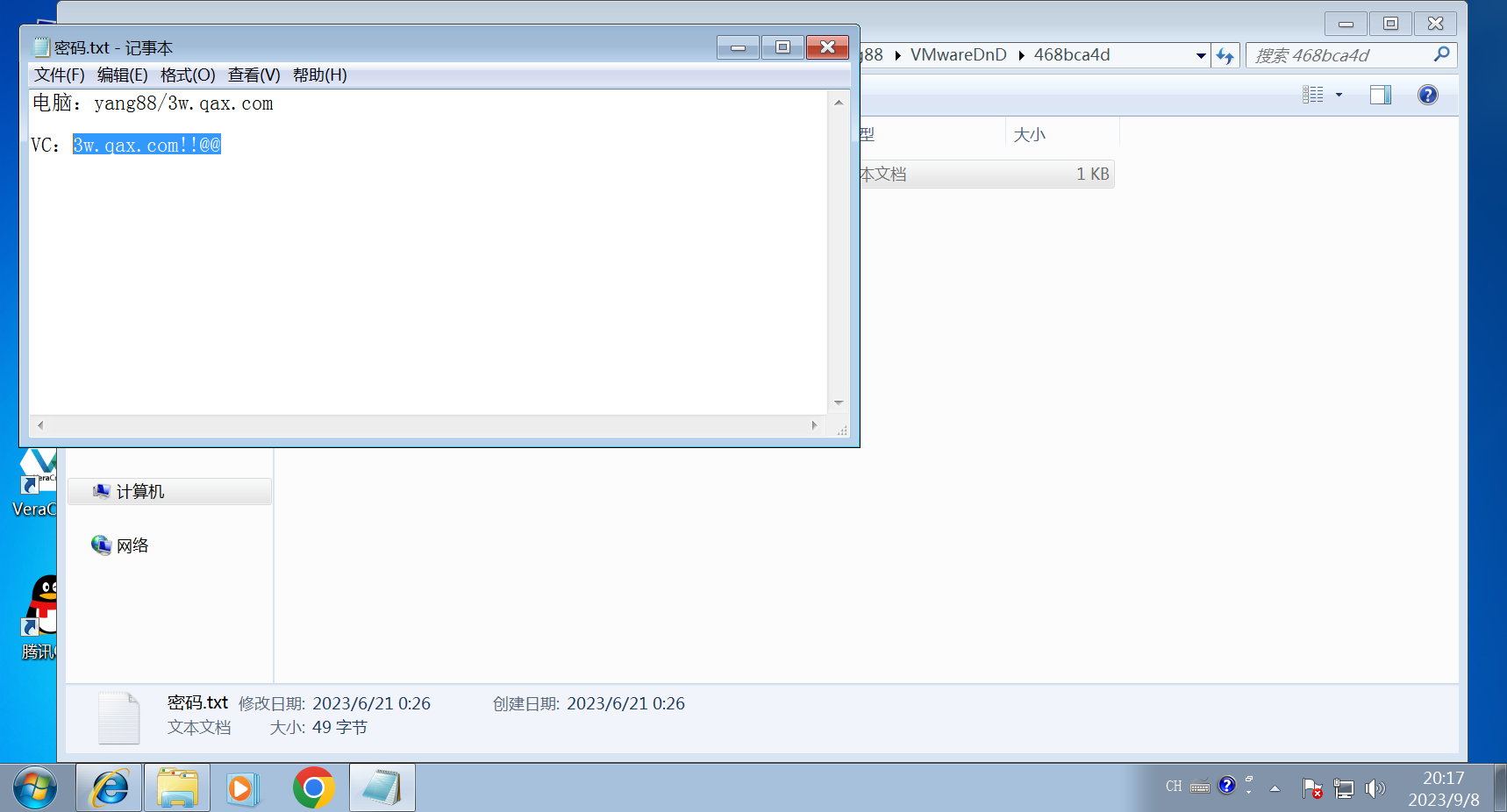
Task: Click the 大小 column header
Action: 1029,135
